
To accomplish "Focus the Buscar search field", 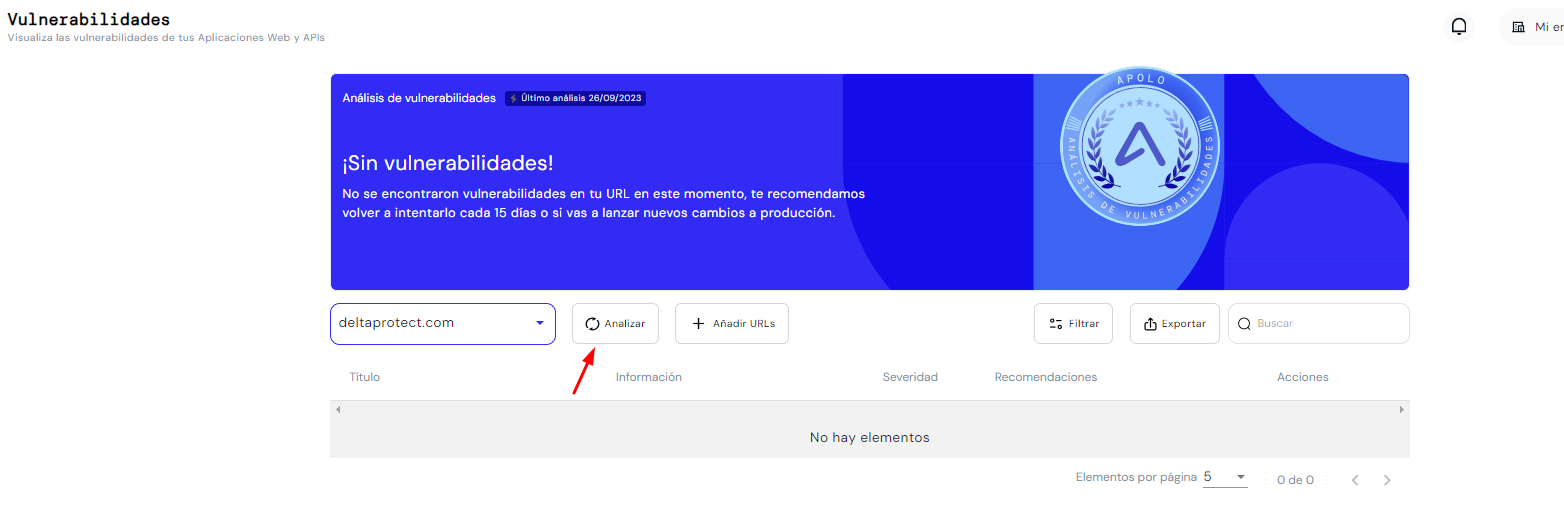I will [x=1319, y=324].
